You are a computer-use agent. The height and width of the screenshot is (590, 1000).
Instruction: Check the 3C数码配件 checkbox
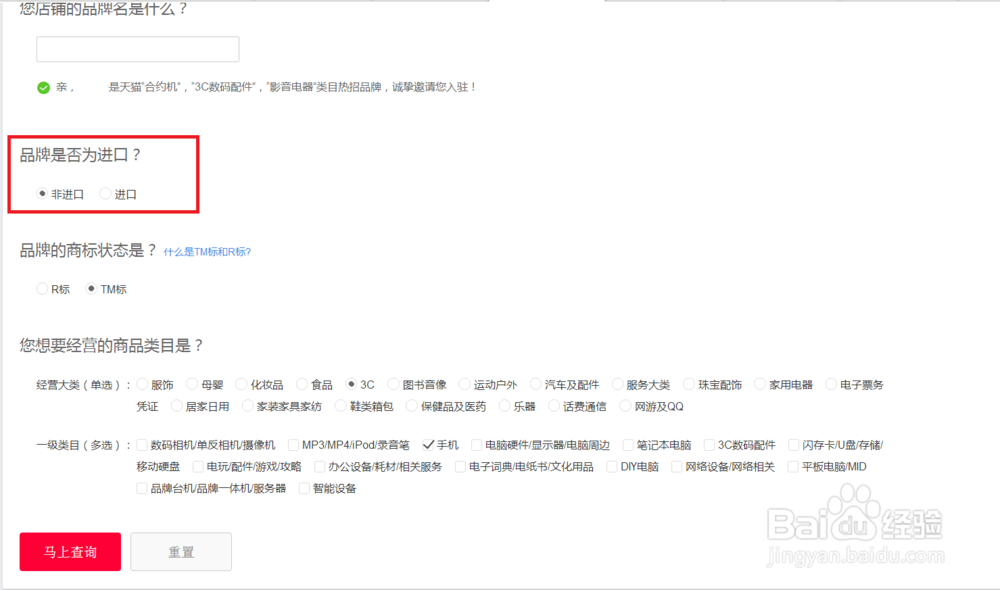click(x=709, y=445)
